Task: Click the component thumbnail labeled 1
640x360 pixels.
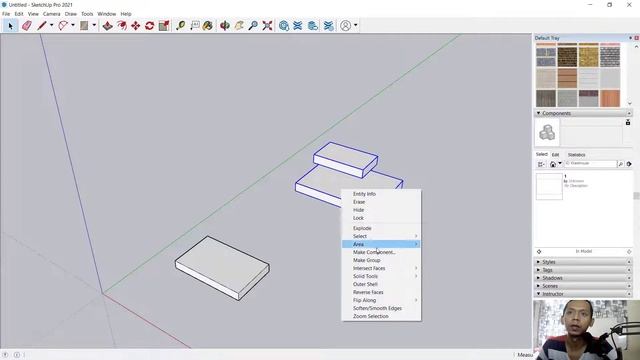Action: coord(549,187)
